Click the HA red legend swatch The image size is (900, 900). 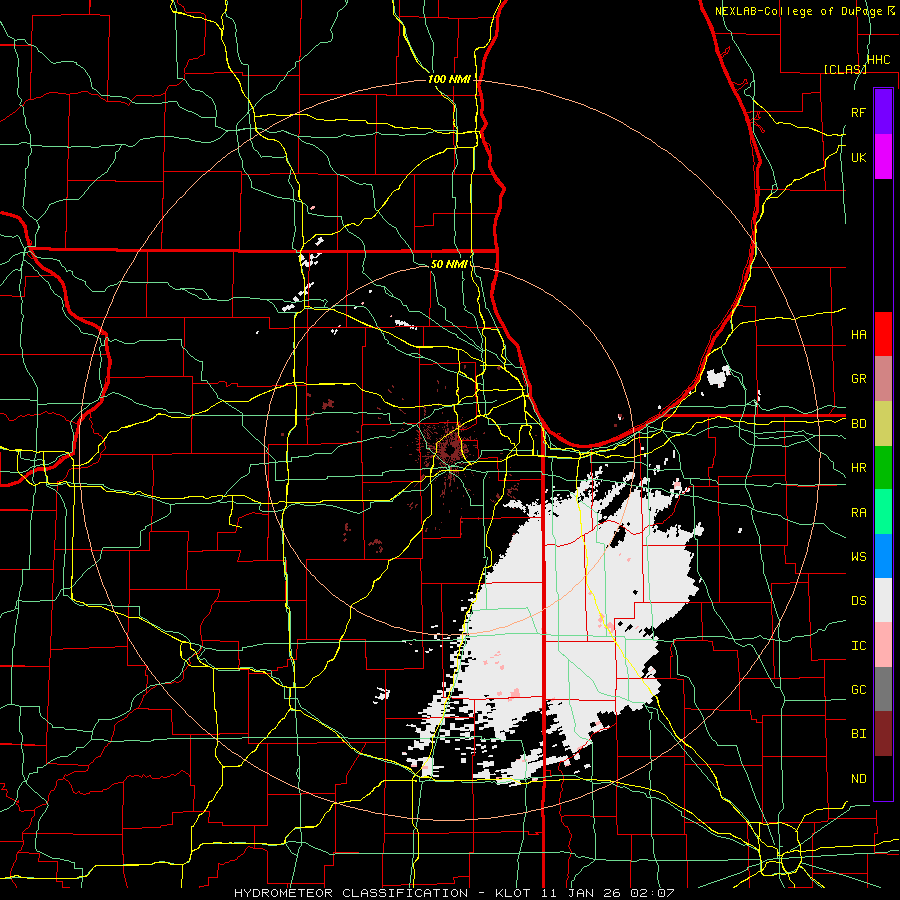[x=883, y=334]
